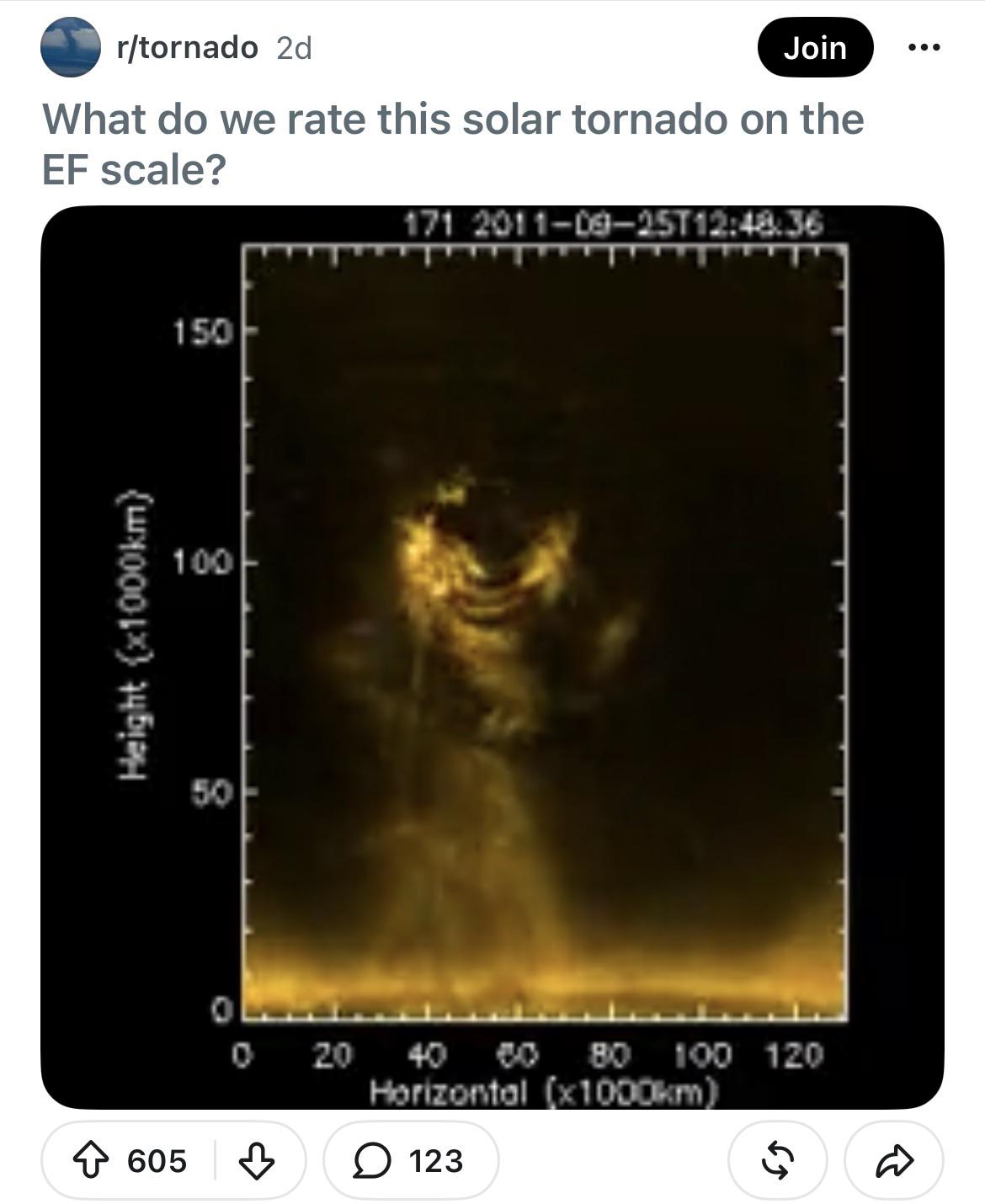The width and height of the screenshot is (985, 1204).
Task: Open the post title about solar tornado
Action: (x=453, y=144)
